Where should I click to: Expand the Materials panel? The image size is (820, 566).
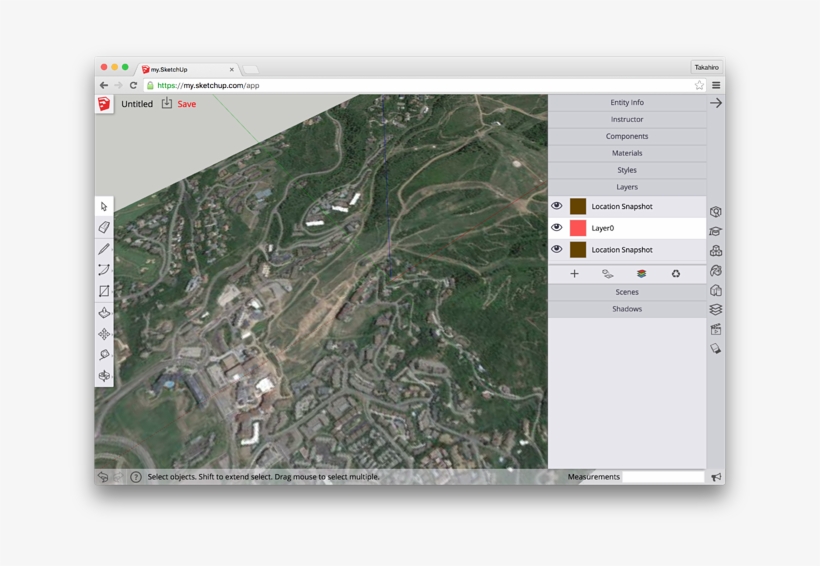[627, 153]
